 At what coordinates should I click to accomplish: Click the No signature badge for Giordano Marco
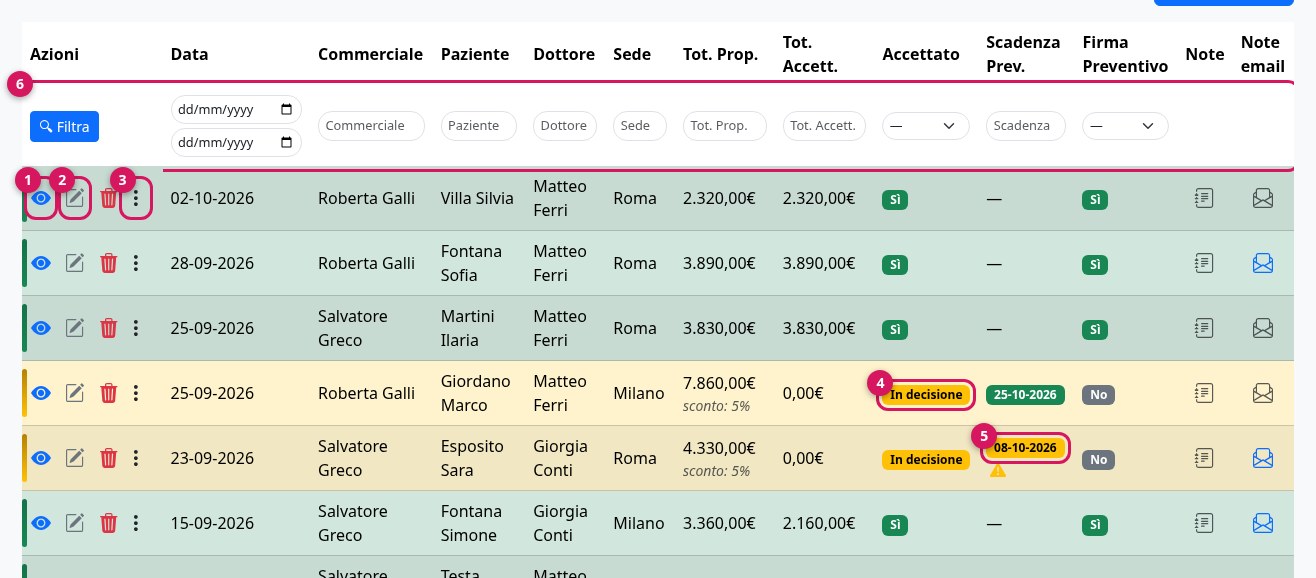1099,395
